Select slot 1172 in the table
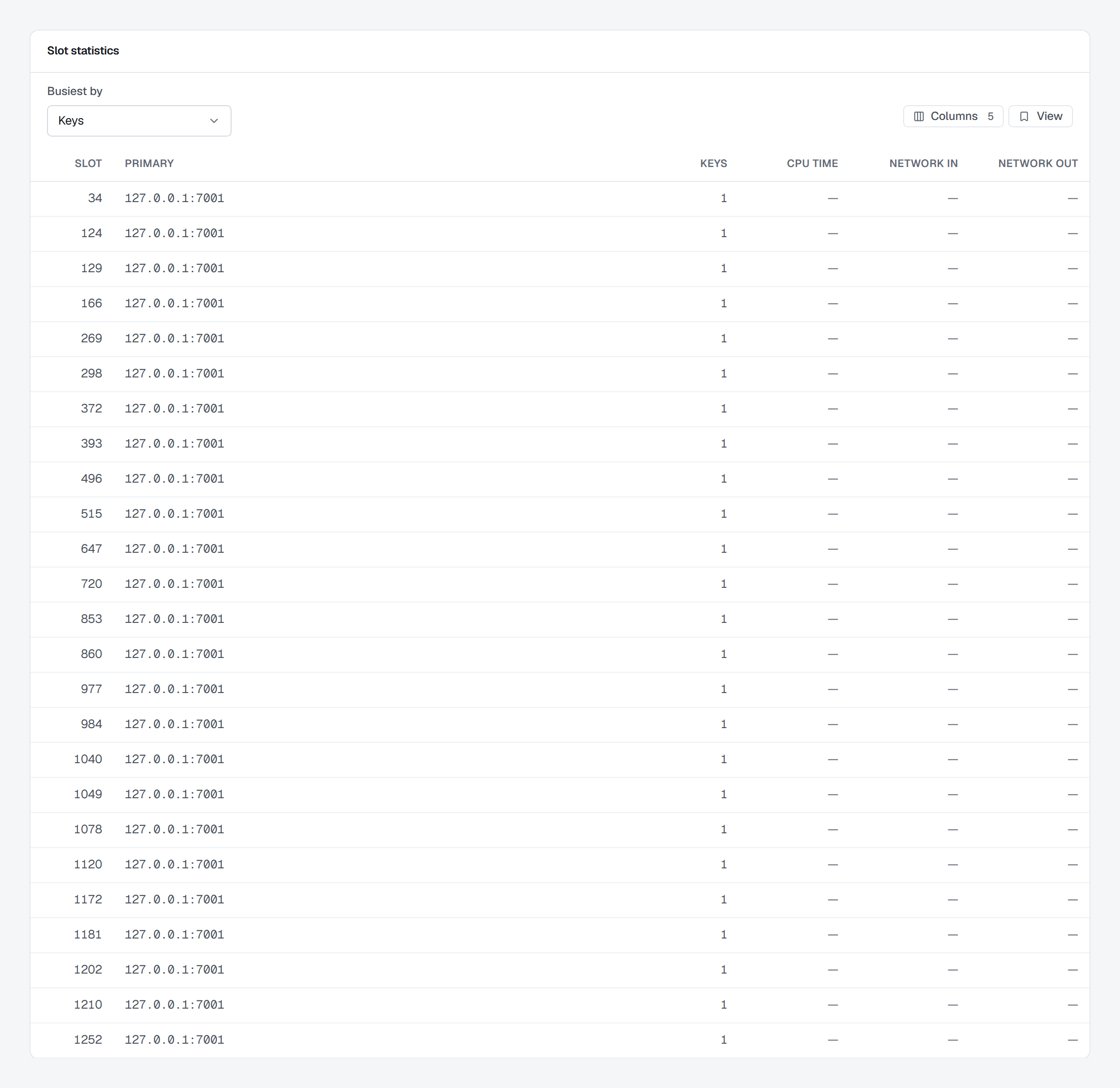1120x1088 pixels. pyautogui.click(x=560, y=900)
